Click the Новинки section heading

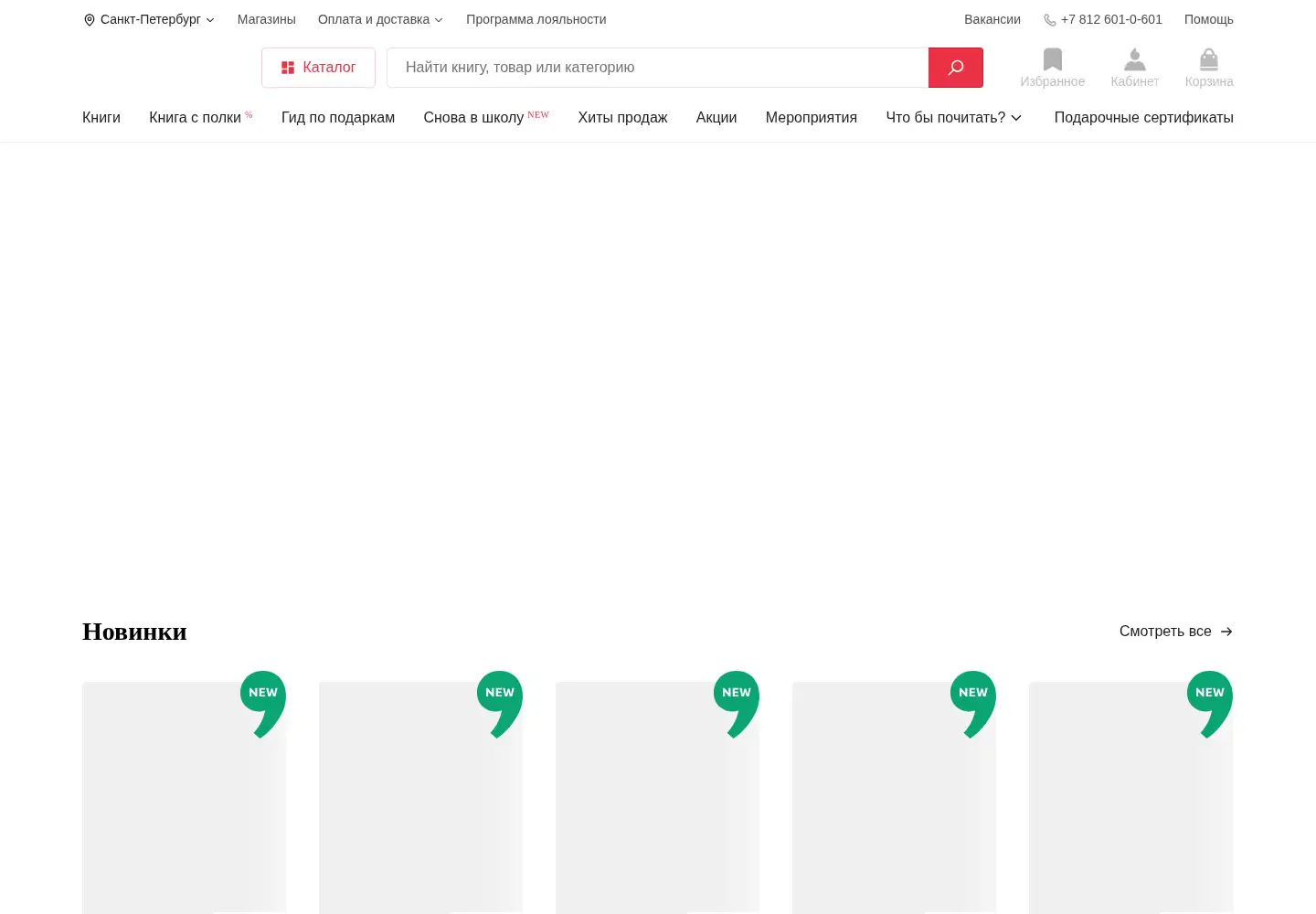[x=134, y=632]
